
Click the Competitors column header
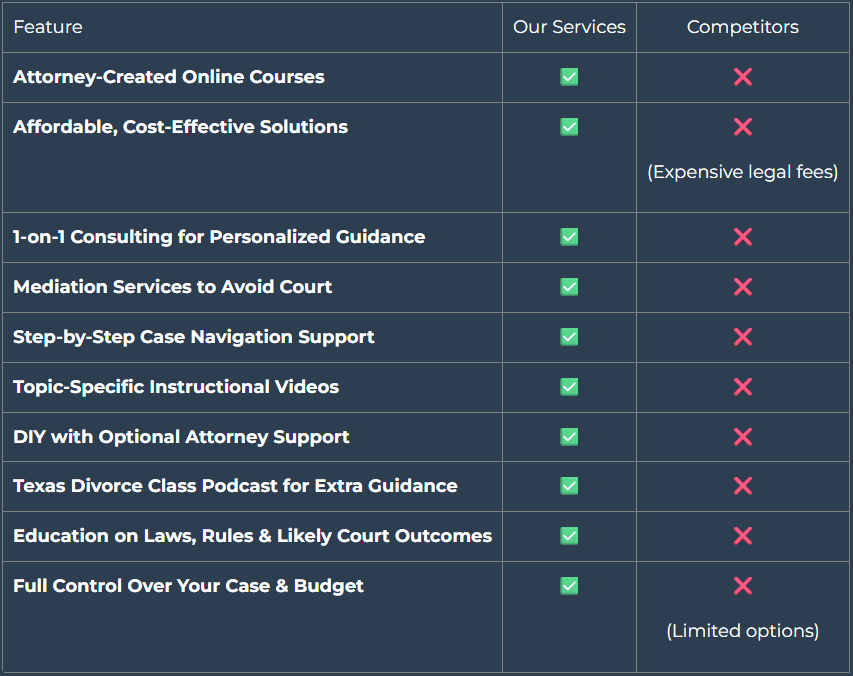(742, 27)
